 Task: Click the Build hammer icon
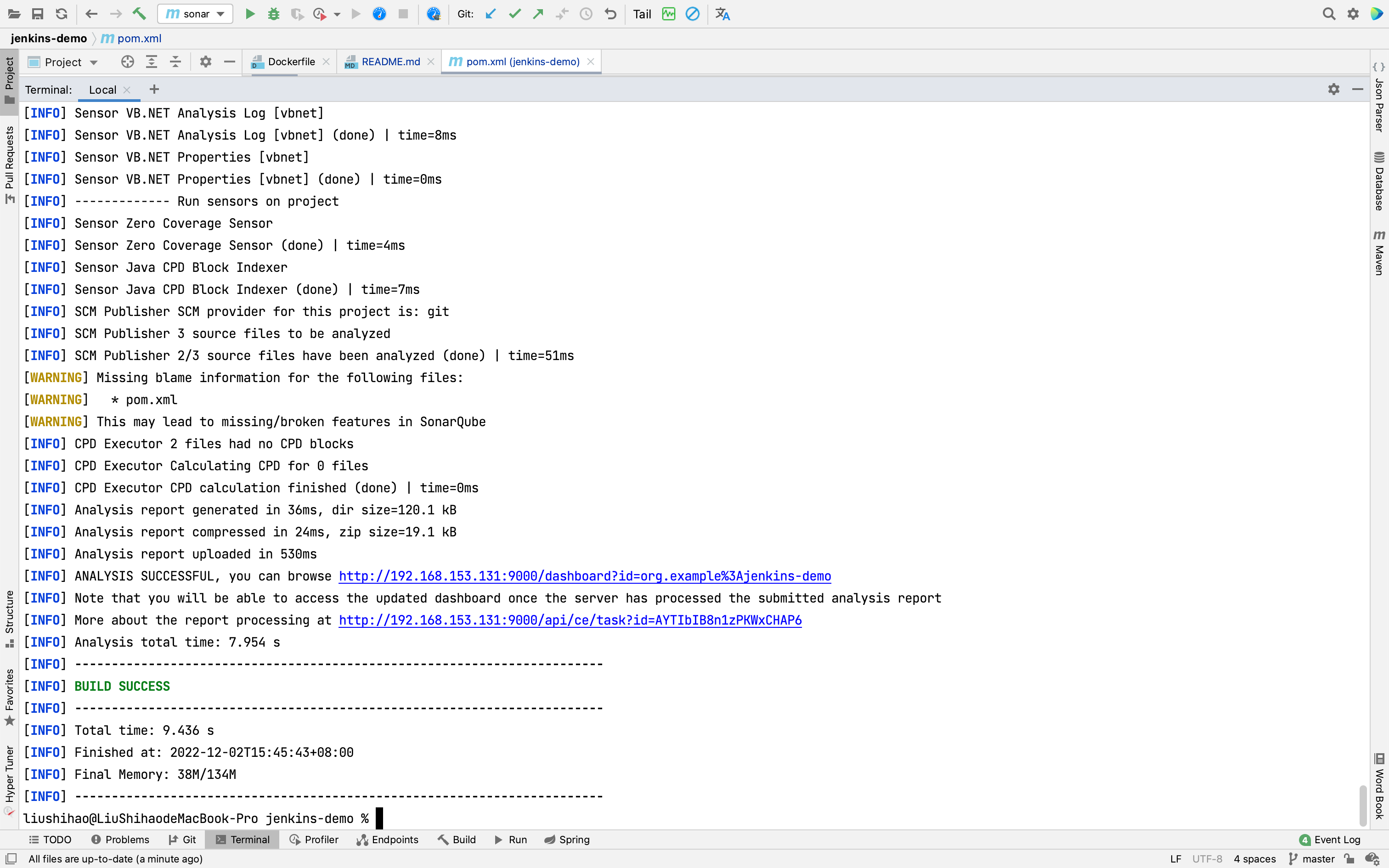(140, 14)
